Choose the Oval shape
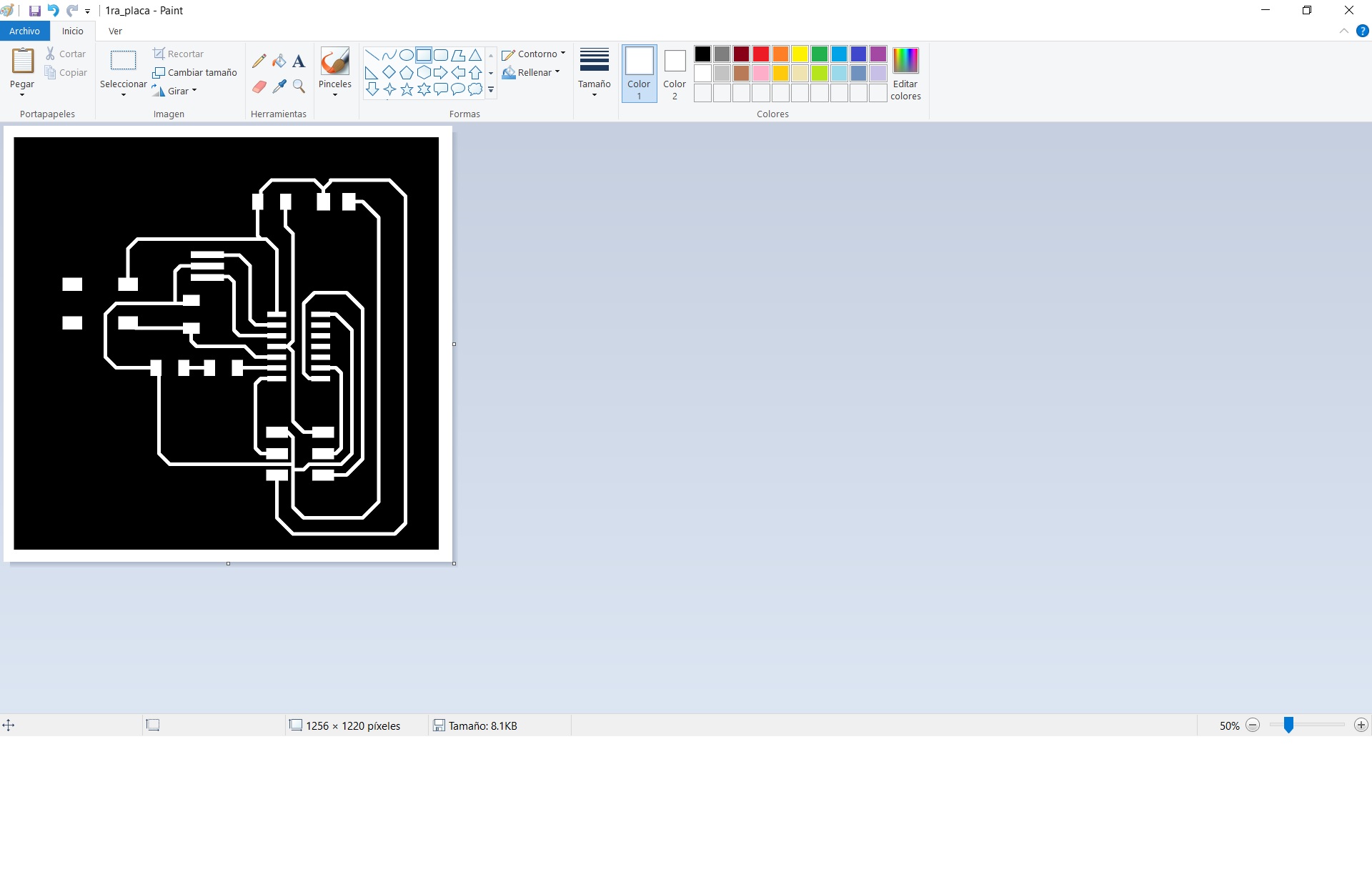The width and height of the screenshot is (1372, 872). (406, 55)
